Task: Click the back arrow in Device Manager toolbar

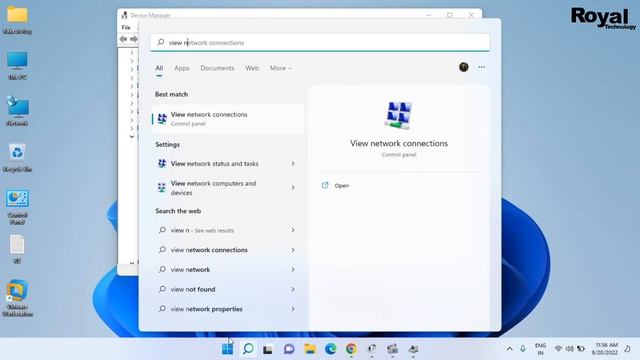Action: (123, 39)
